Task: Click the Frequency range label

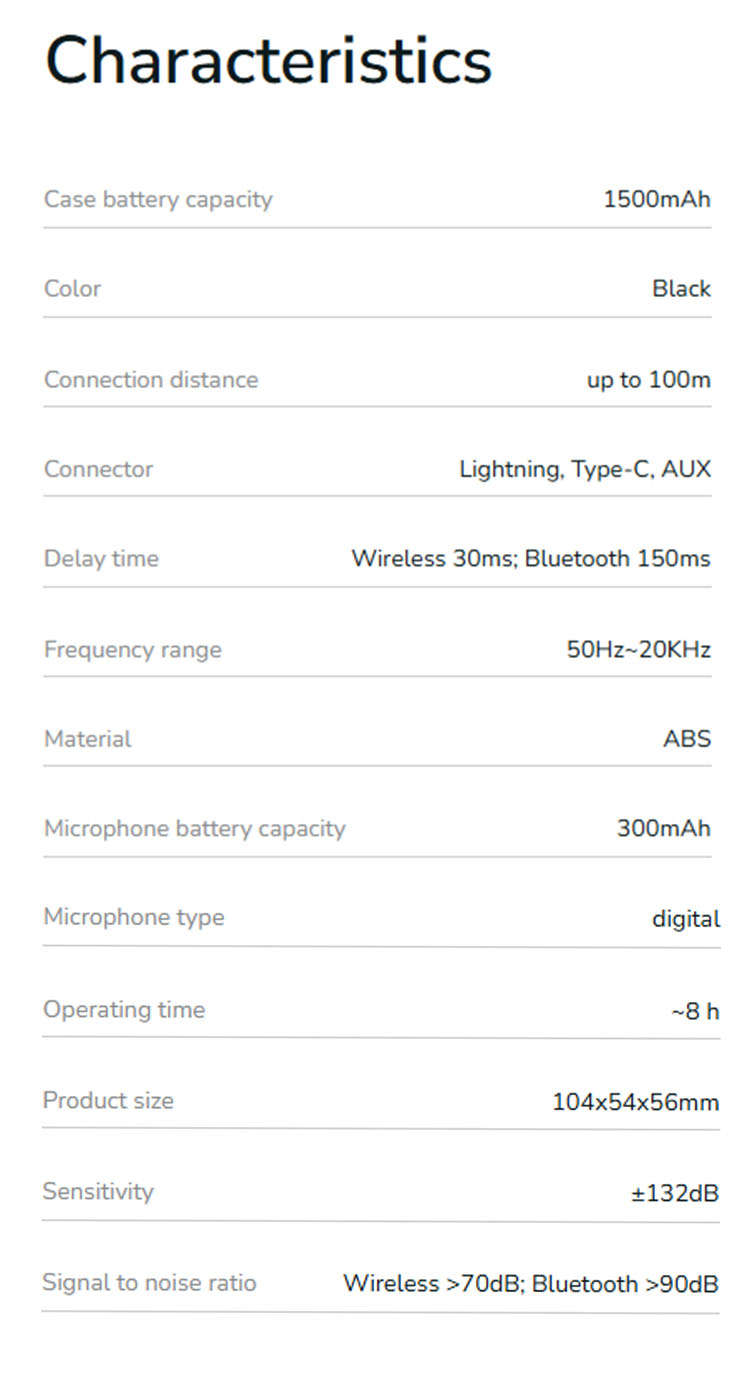Action: click(x=133, y=650)
